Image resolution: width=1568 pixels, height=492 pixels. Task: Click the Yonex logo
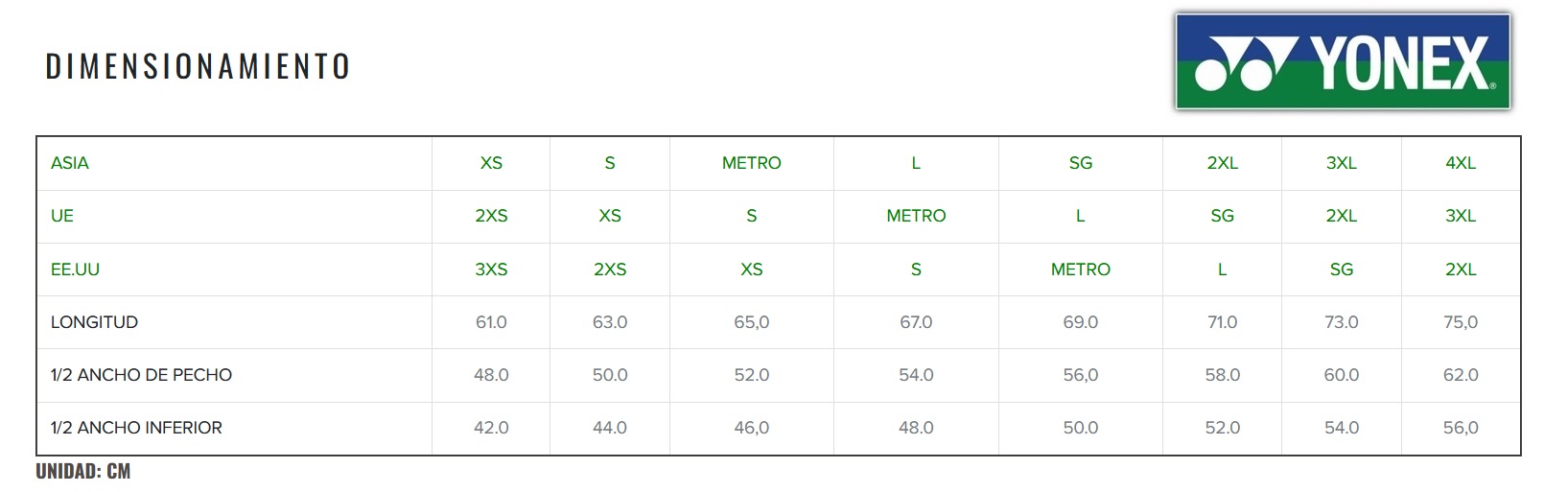pyautogui.click(x=1343, y=62)
